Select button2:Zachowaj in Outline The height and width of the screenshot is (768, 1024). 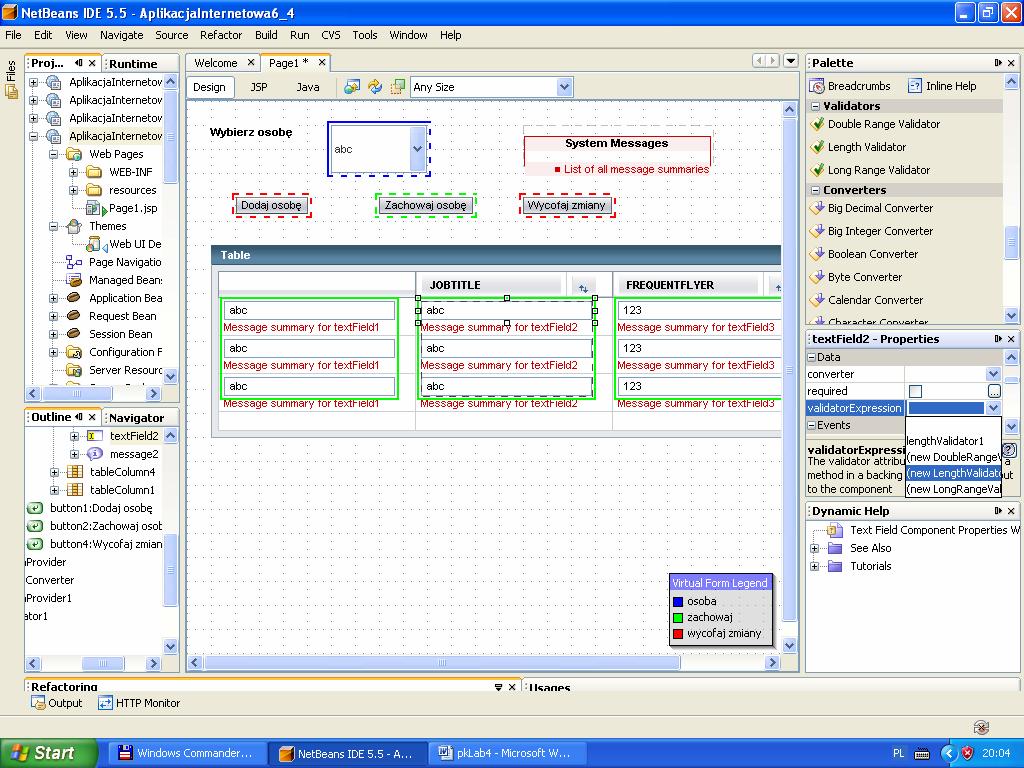tap(94, 526)
